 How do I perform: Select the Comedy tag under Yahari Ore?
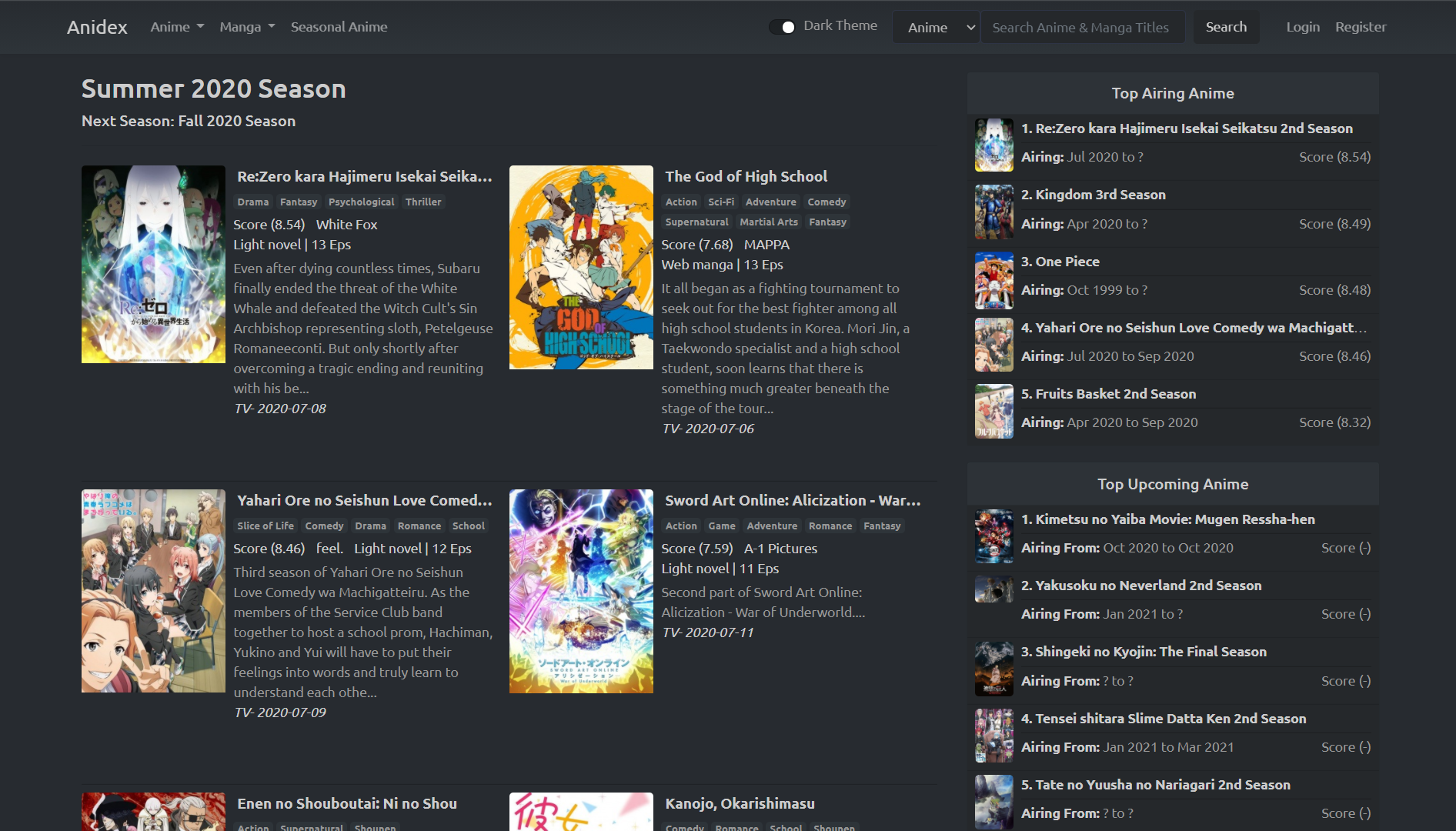click(324, 526)
